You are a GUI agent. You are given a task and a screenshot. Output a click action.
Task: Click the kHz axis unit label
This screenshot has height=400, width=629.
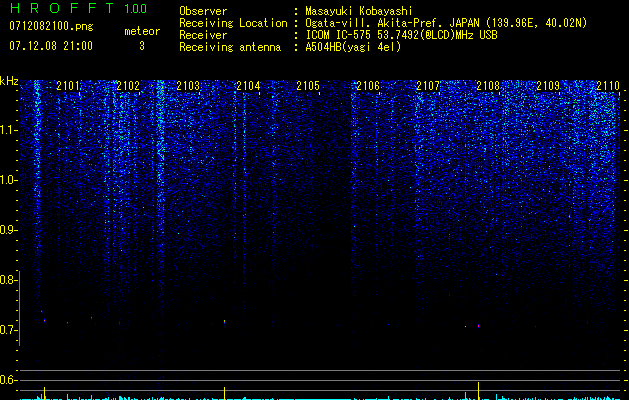click(9, 81)
